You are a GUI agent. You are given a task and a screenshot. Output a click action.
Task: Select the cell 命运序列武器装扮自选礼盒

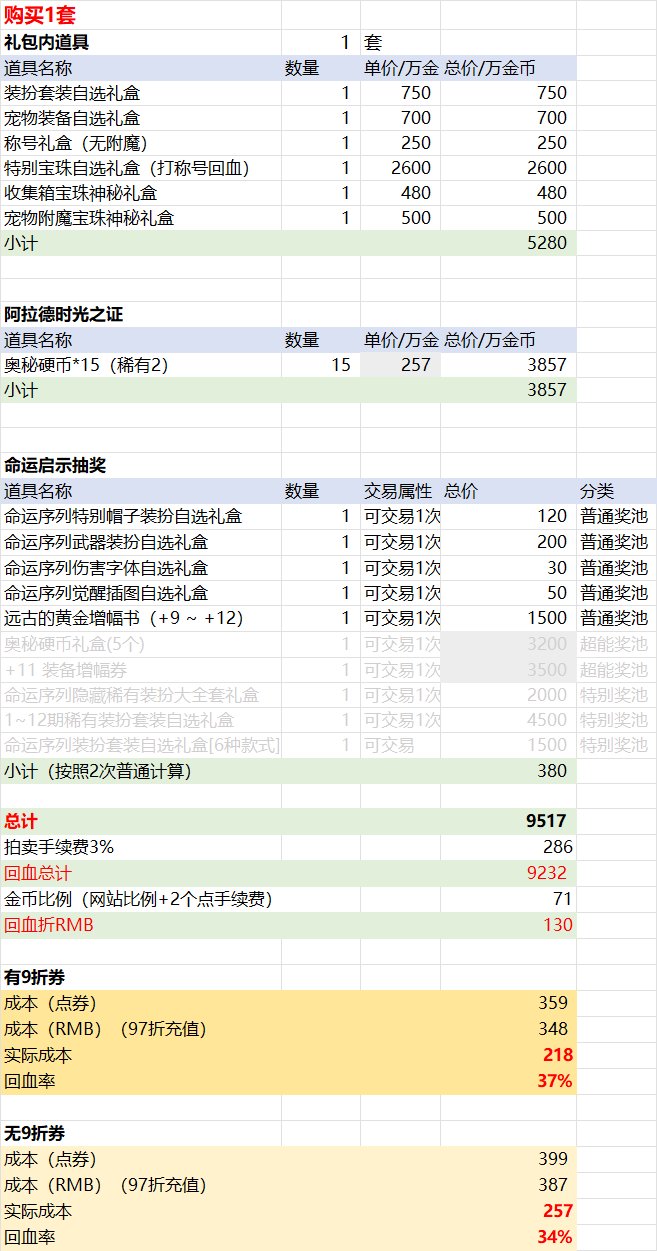[x=106, y=543]
